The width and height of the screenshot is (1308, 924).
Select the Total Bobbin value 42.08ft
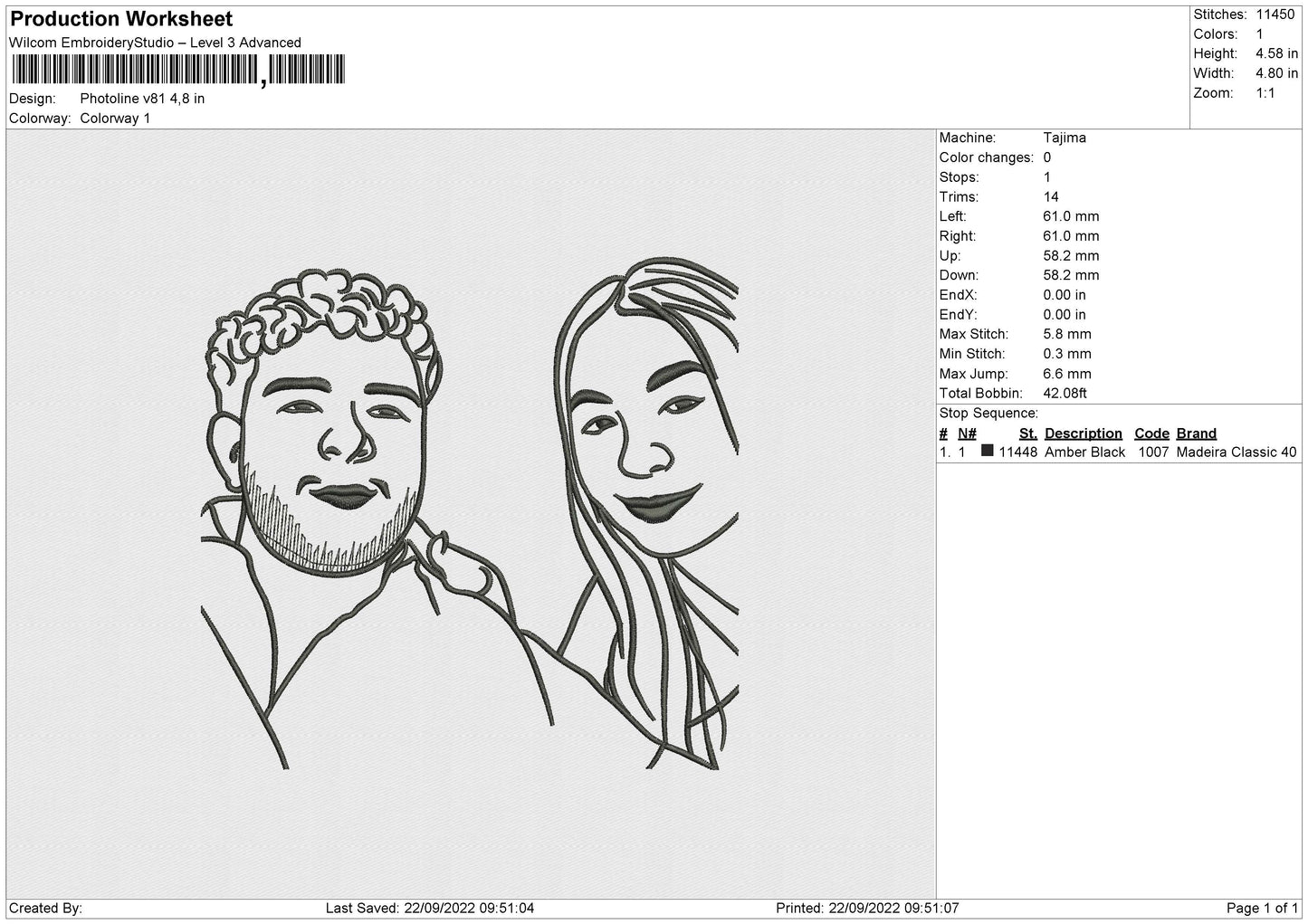(x=1065, y=394)
